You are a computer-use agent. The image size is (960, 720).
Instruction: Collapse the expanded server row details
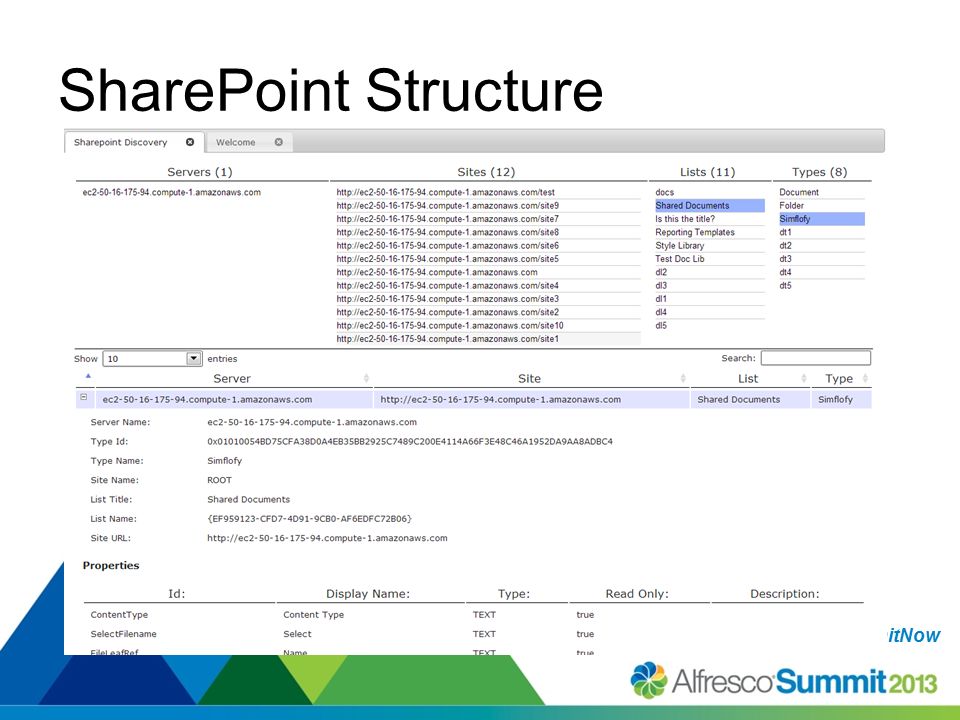point(84,397)
